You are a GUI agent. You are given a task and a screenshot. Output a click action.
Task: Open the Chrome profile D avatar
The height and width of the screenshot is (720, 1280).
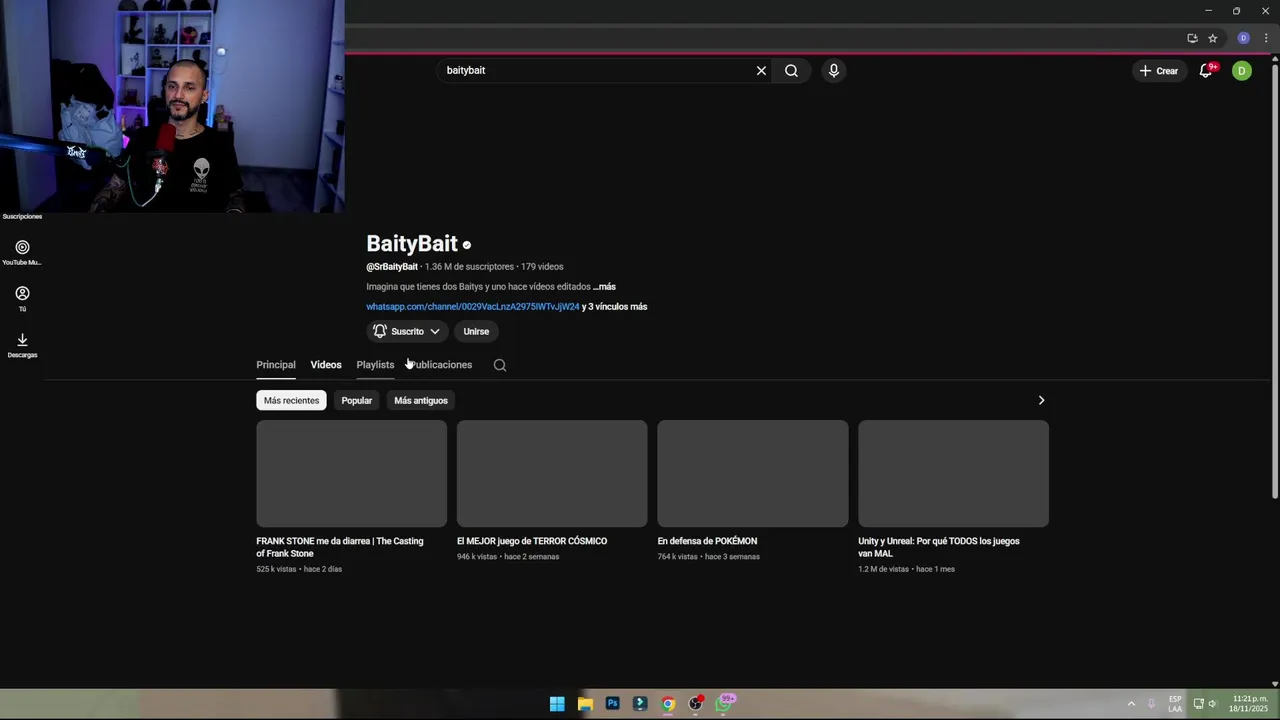pyautogui.click(x=1244, y=38)
